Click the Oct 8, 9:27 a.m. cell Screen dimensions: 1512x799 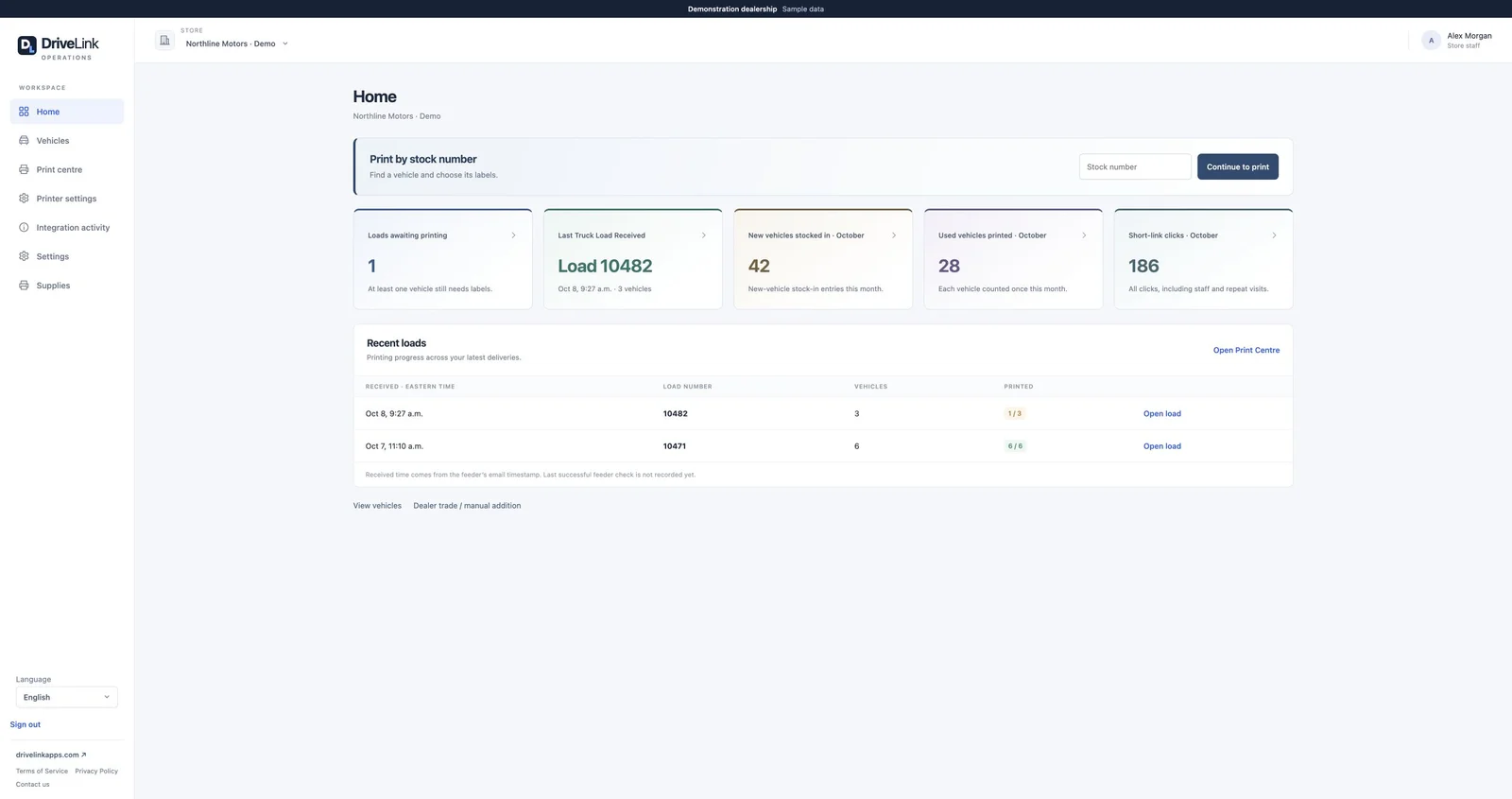(x=394, y=413)
